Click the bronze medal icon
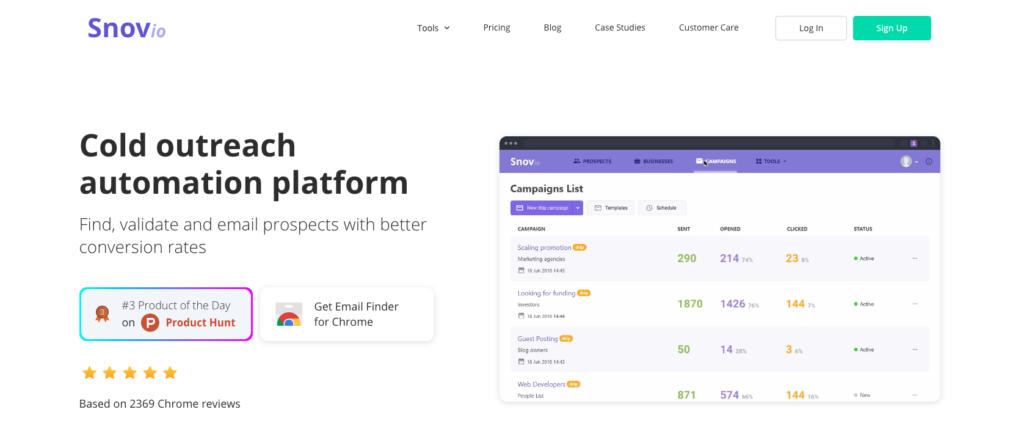Screen dimensions: 1024x437 coord(102,314)
